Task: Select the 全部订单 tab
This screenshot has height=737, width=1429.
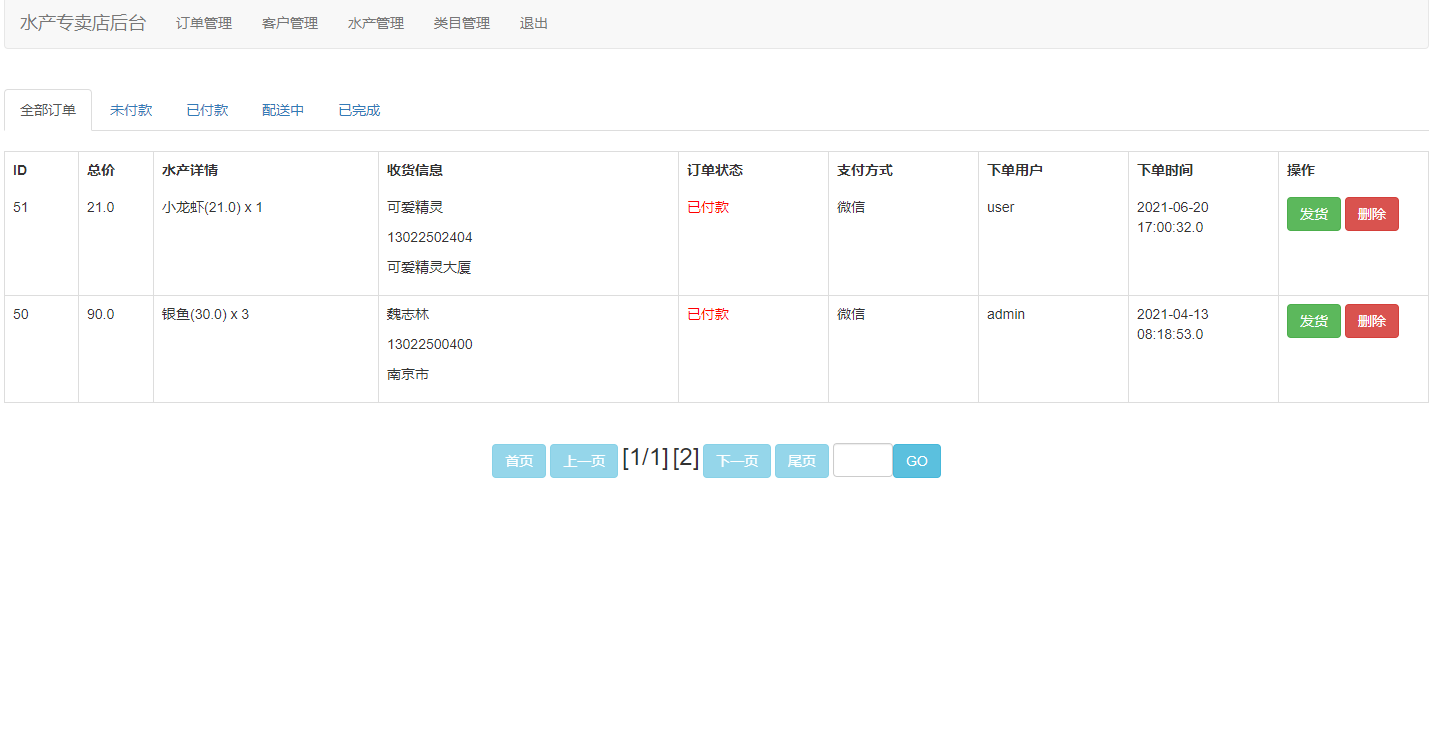Action: click(46, 110)
